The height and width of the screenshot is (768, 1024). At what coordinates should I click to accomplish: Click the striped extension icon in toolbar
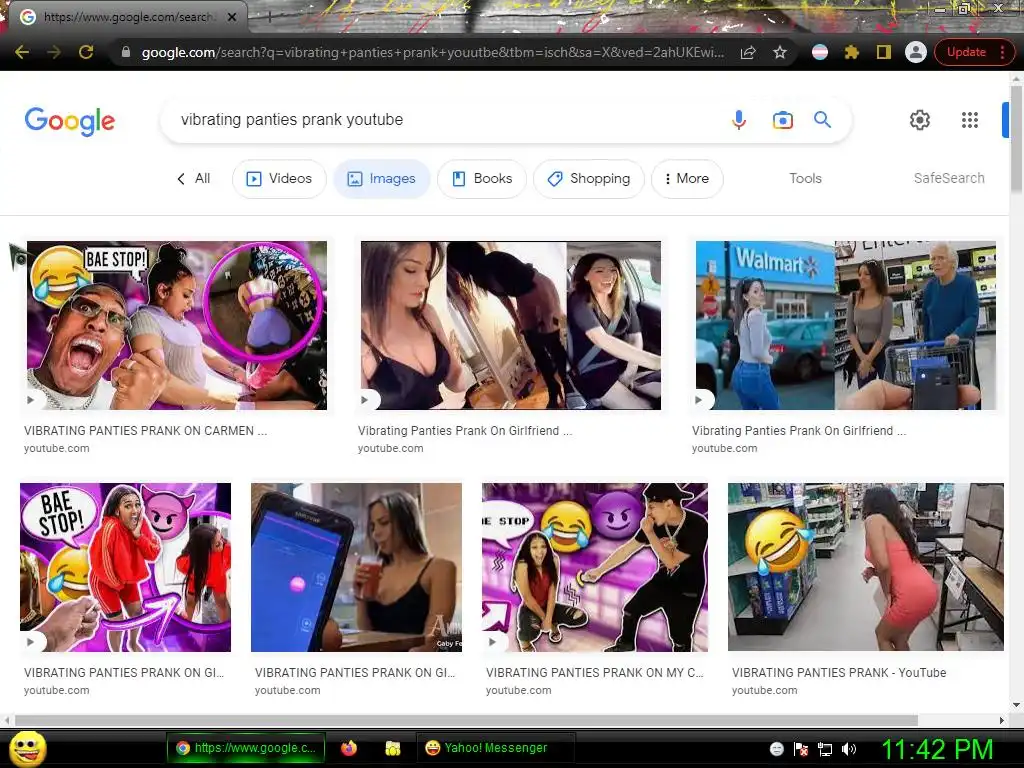(x=820, y=52)
